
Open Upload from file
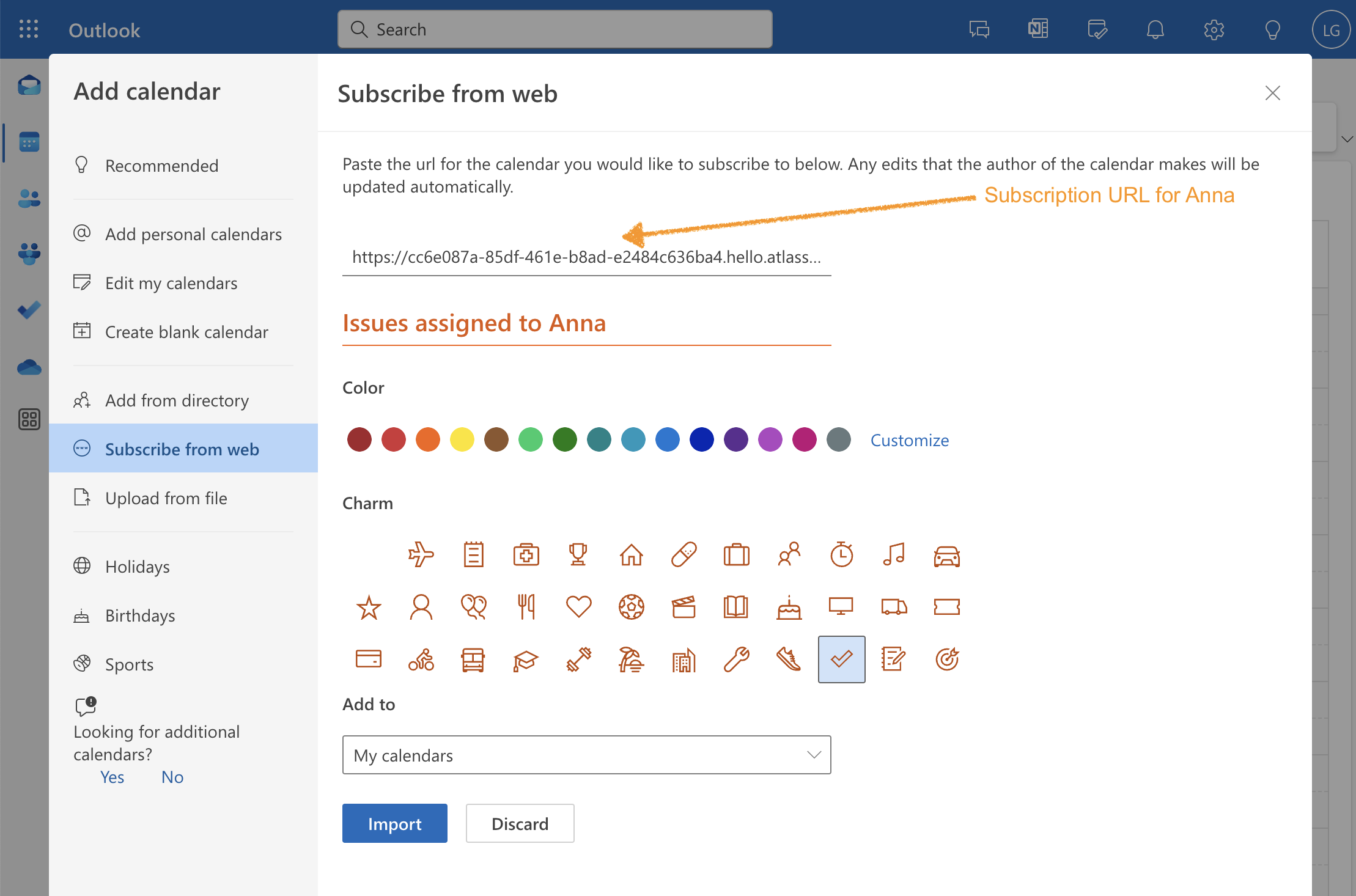pyautogui.click(x=183, y=498)
